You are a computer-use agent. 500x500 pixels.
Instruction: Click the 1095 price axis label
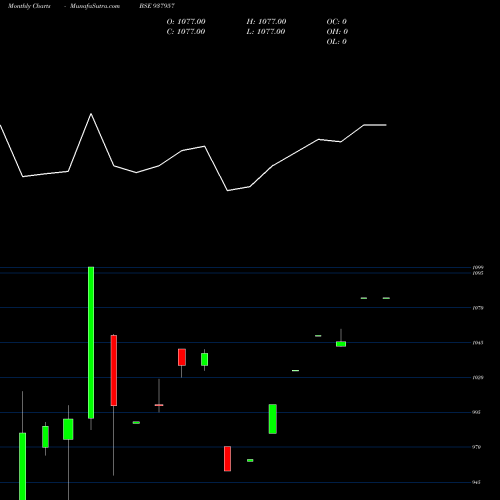click(x=478, y=273)
